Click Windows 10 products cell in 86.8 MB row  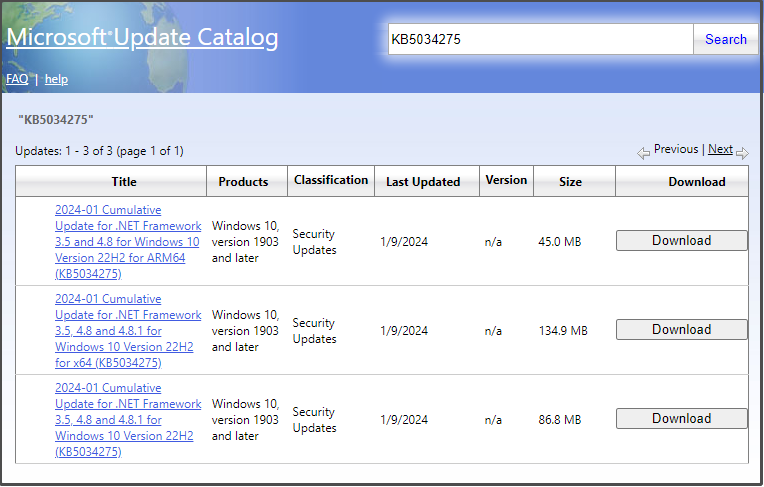[246, 420]
